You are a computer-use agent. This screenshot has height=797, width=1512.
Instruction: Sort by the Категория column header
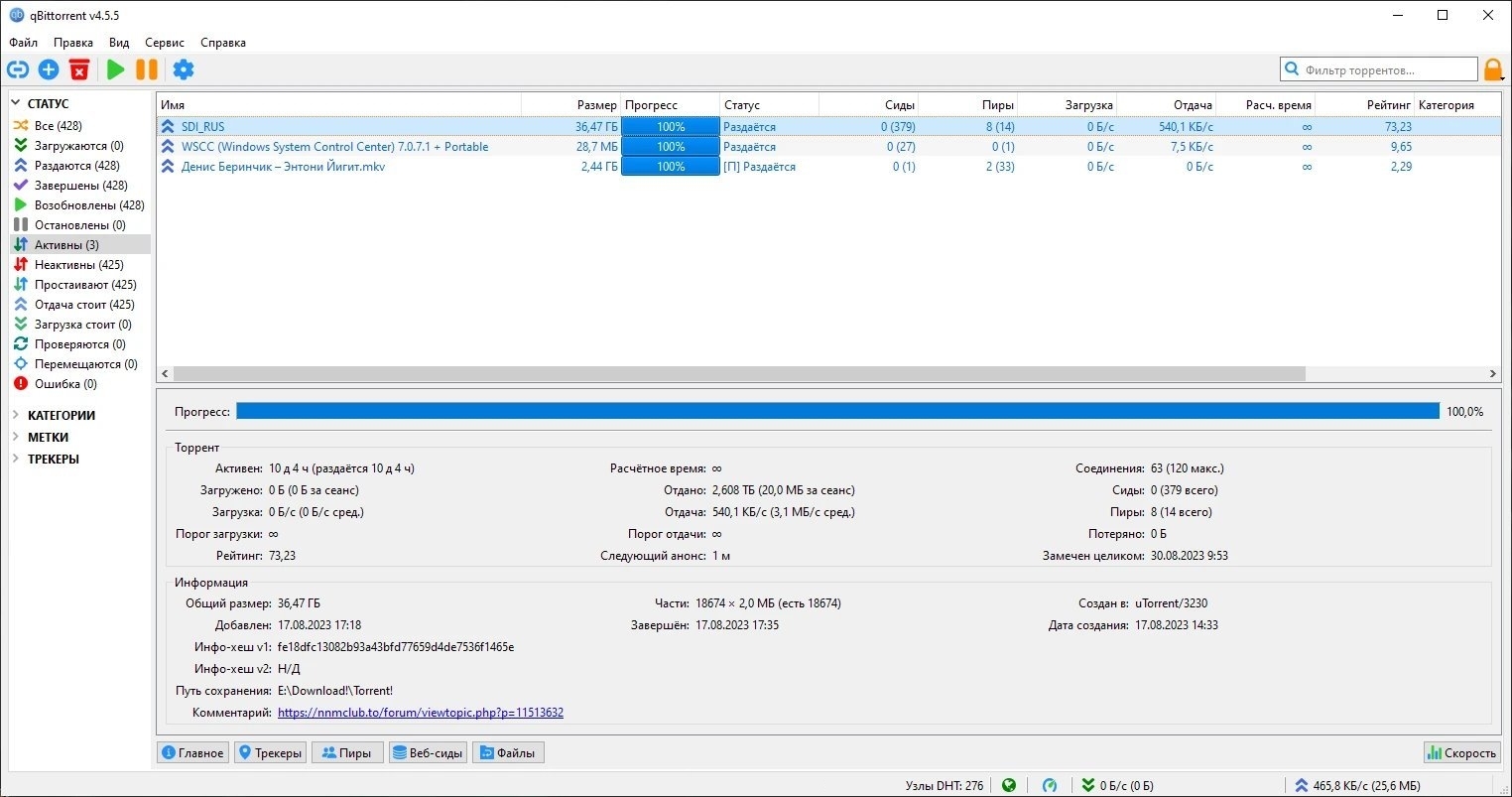click(x=1457, y=105)
